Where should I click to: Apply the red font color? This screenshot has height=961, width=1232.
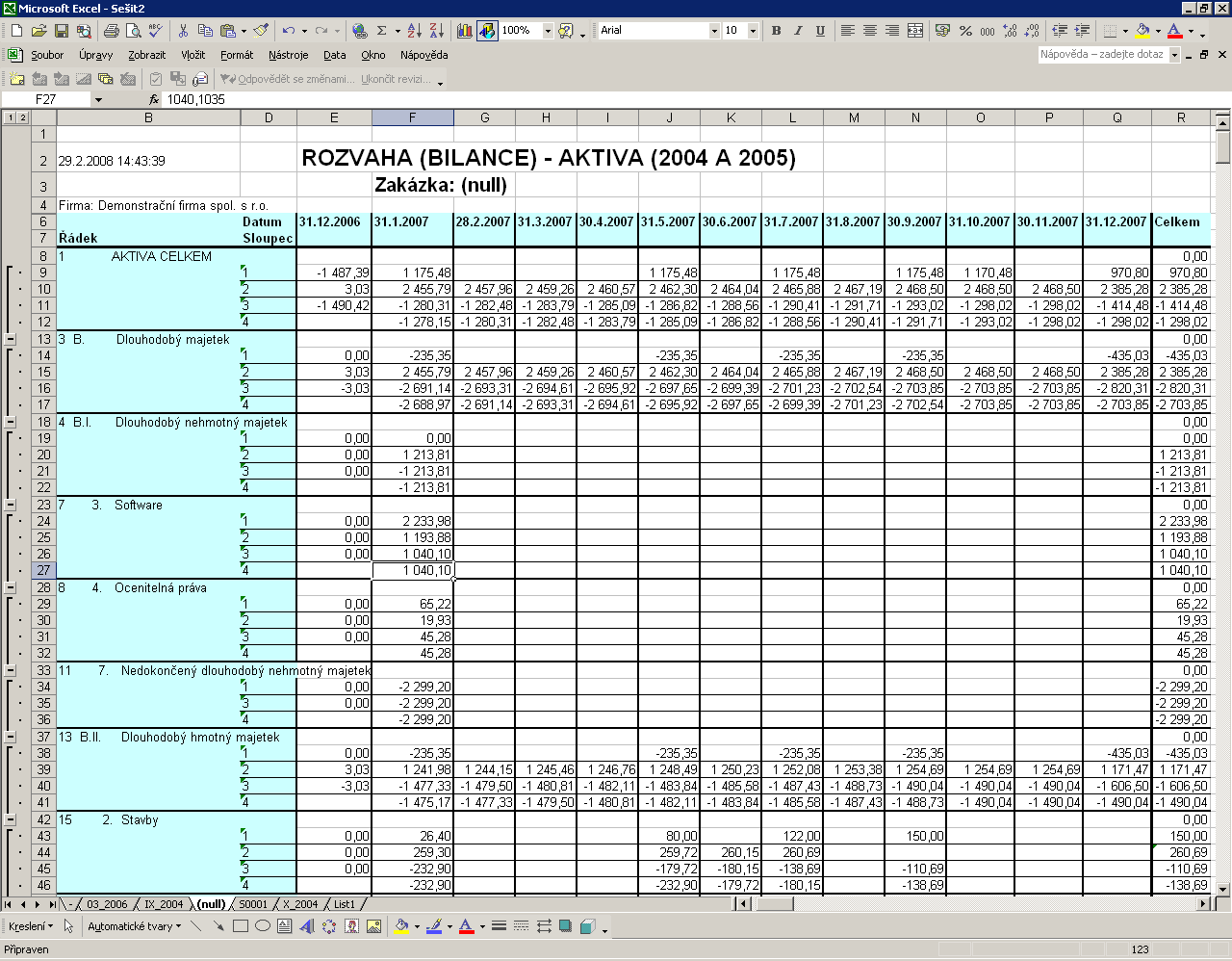pos(1174,31)
